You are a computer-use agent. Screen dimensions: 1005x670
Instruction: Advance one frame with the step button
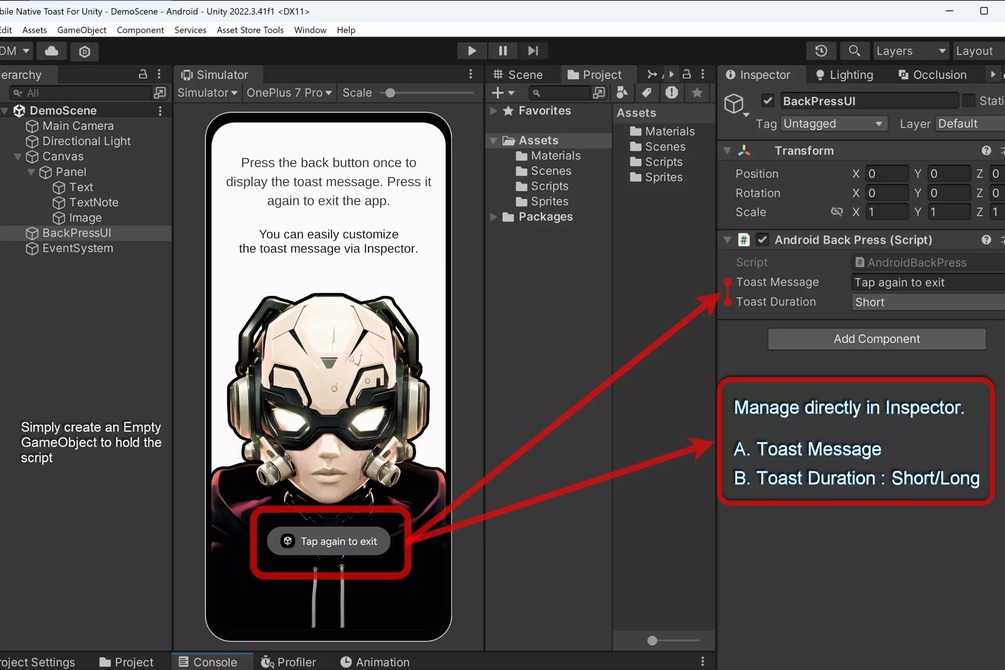(x=533, y=51)
